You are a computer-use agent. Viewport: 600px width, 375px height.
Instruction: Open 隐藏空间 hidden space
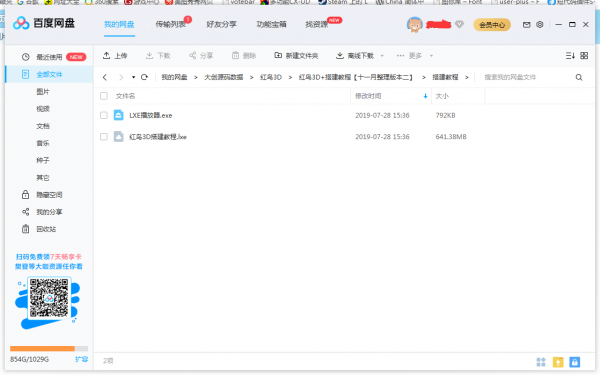(49, 195)
